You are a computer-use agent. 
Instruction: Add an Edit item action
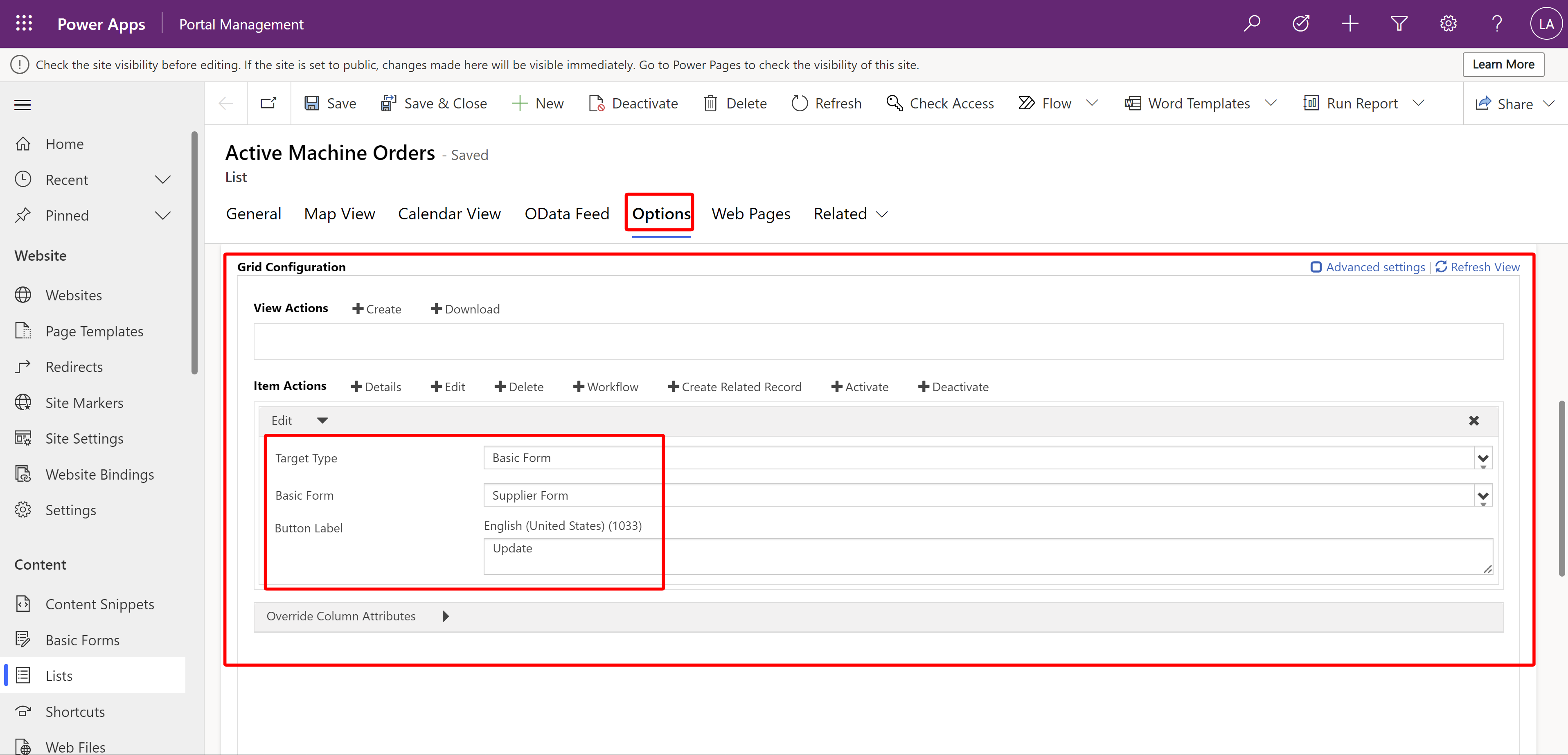click(x=447, y=387)
